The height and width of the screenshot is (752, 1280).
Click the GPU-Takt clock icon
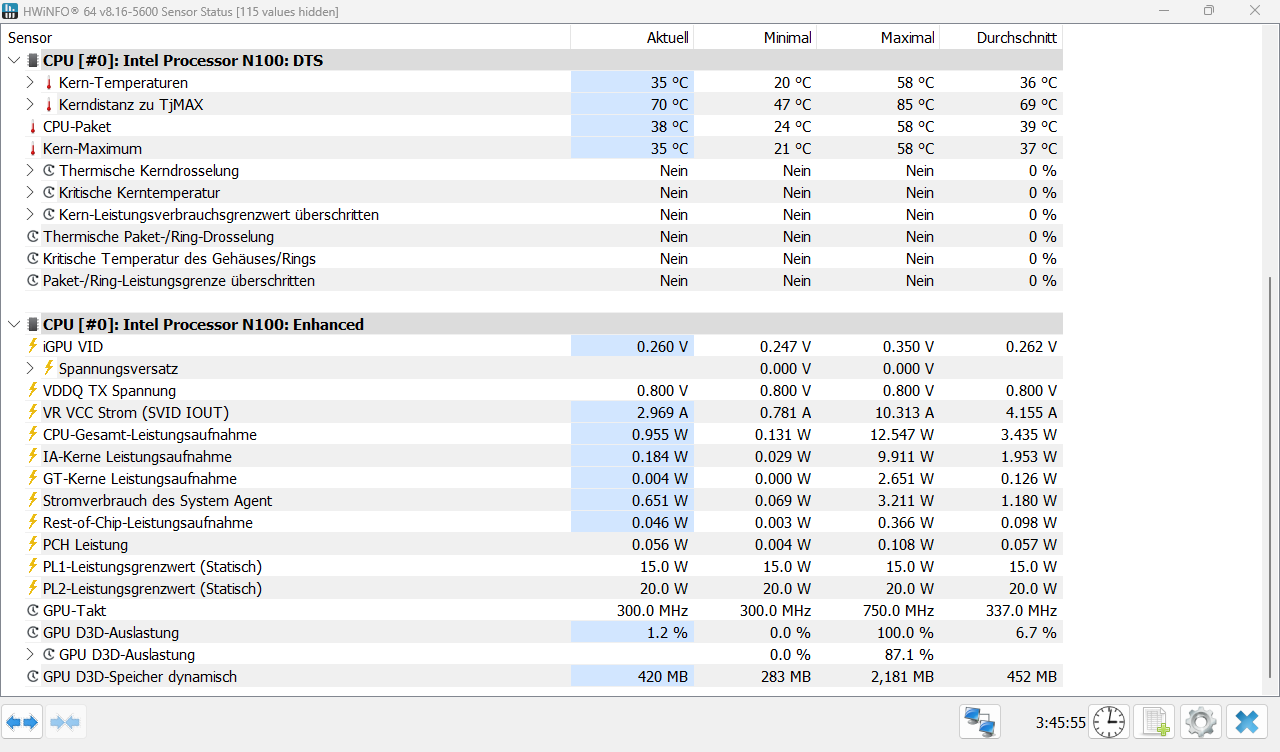(33, 611)
